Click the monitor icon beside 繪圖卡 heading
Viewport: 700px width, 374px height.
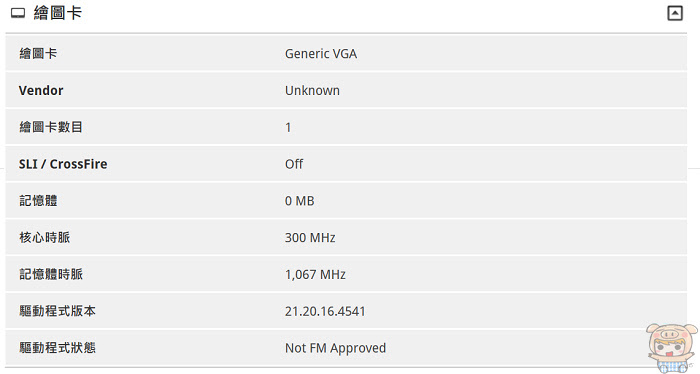18,13
